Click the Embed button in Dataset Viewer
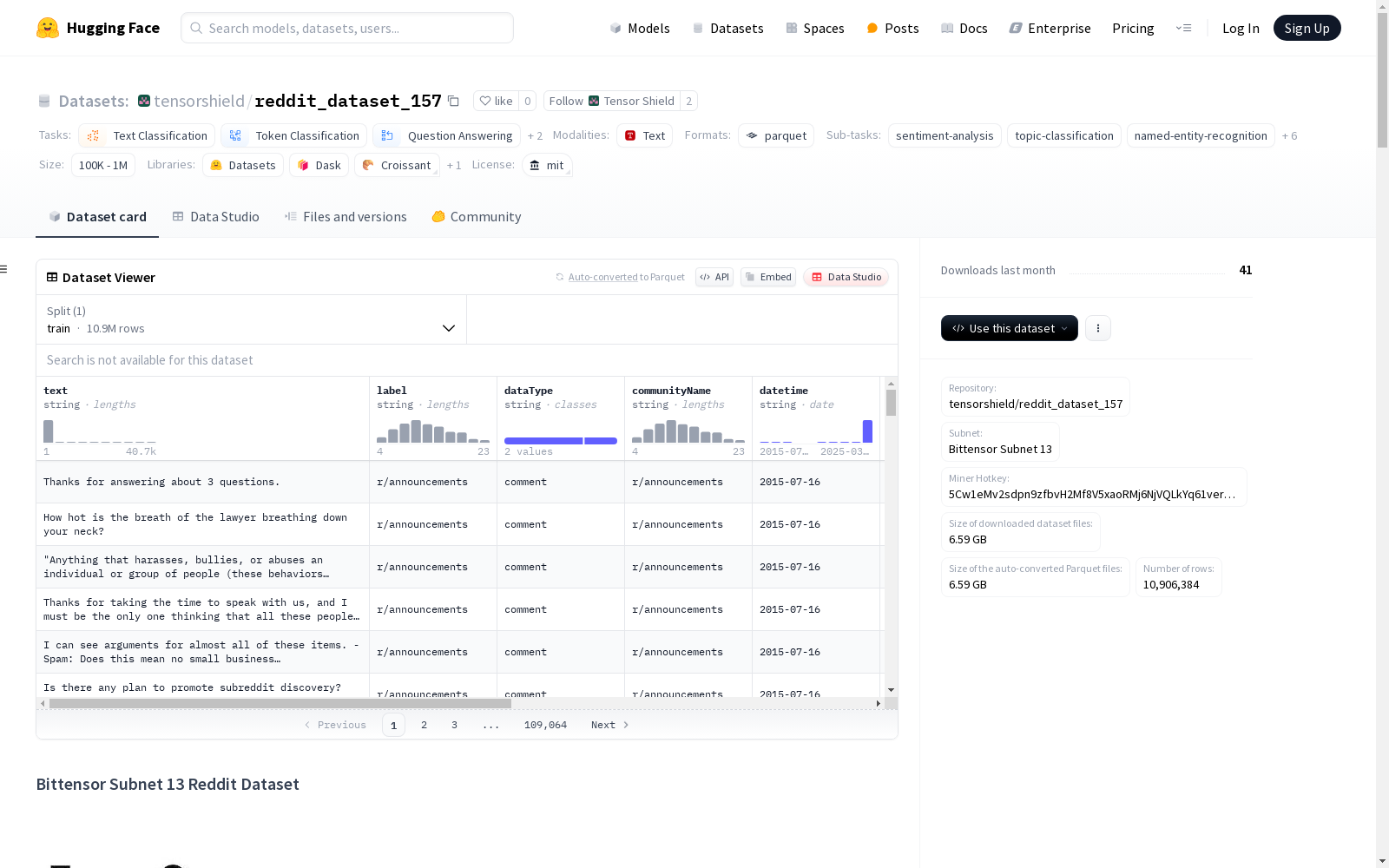The height and width of the screenshot is (868, 1389). (x=768, y=277)
